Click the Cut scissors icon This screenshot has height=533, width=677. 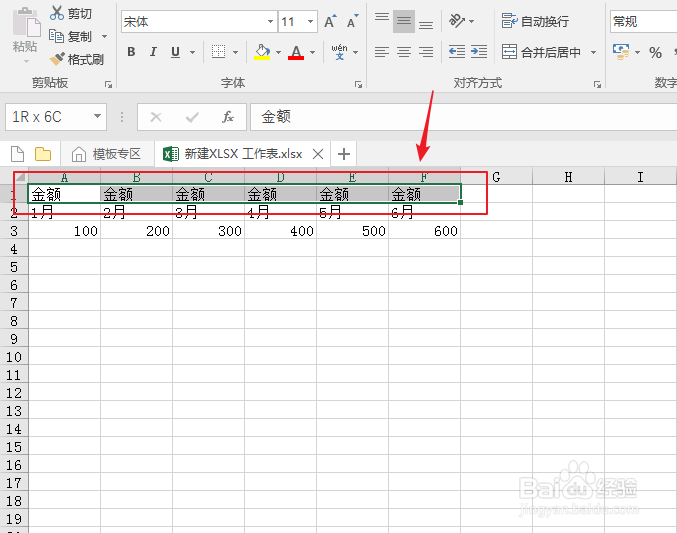click(57, 13)
